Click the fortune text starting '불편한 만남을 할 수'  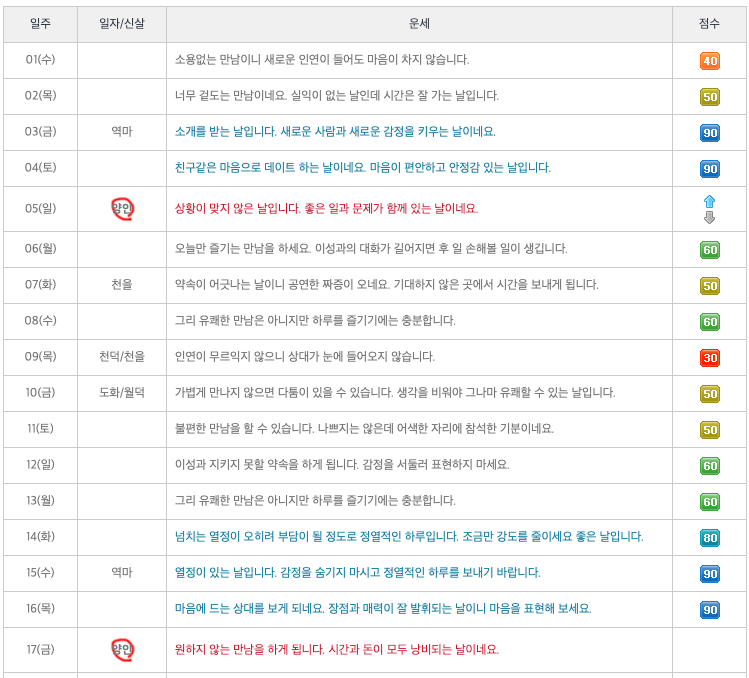(364, 429)
